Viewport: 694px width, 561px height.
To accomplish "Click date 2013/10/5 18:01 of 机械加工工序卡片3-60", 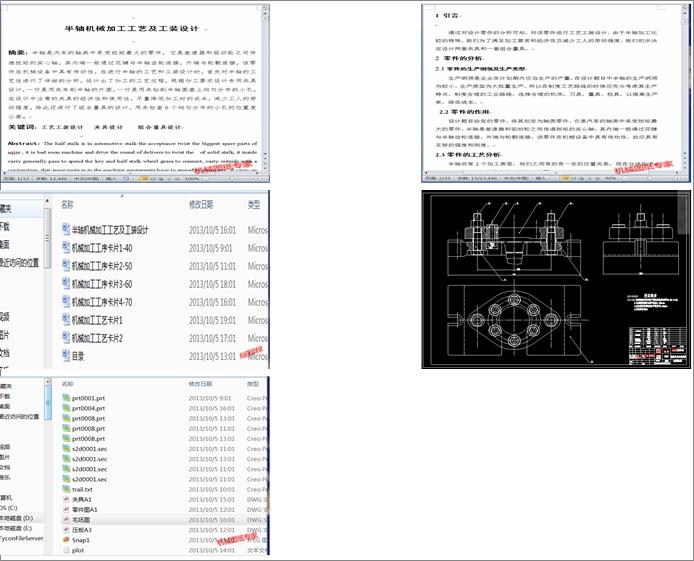I will tap(212, 284).
